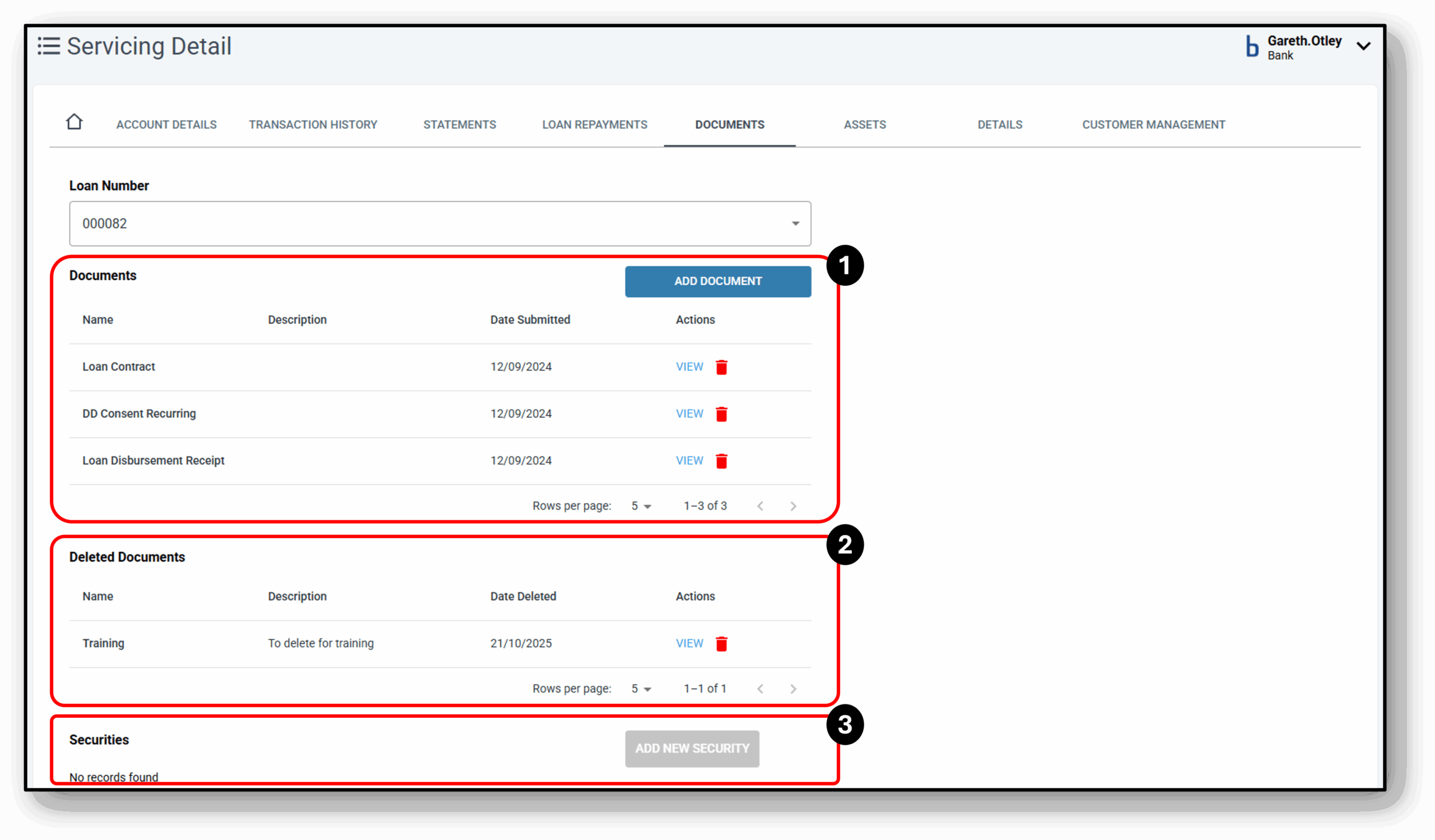Switch to the Transaction History tab
Screen dimensions: 1435x840
(313, 124)
